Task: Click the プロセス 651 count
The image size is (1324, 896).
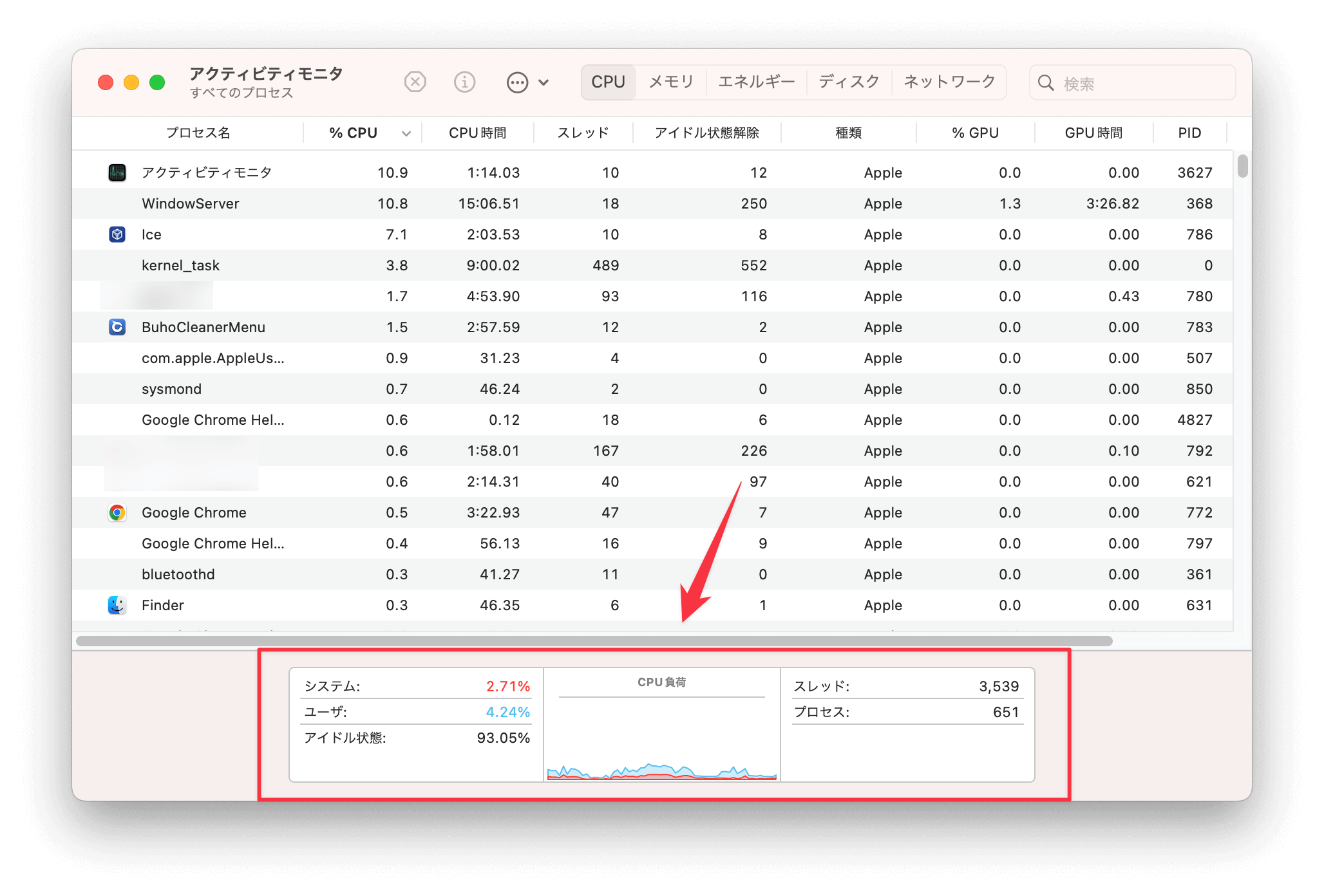Action: pos(1006,712)
